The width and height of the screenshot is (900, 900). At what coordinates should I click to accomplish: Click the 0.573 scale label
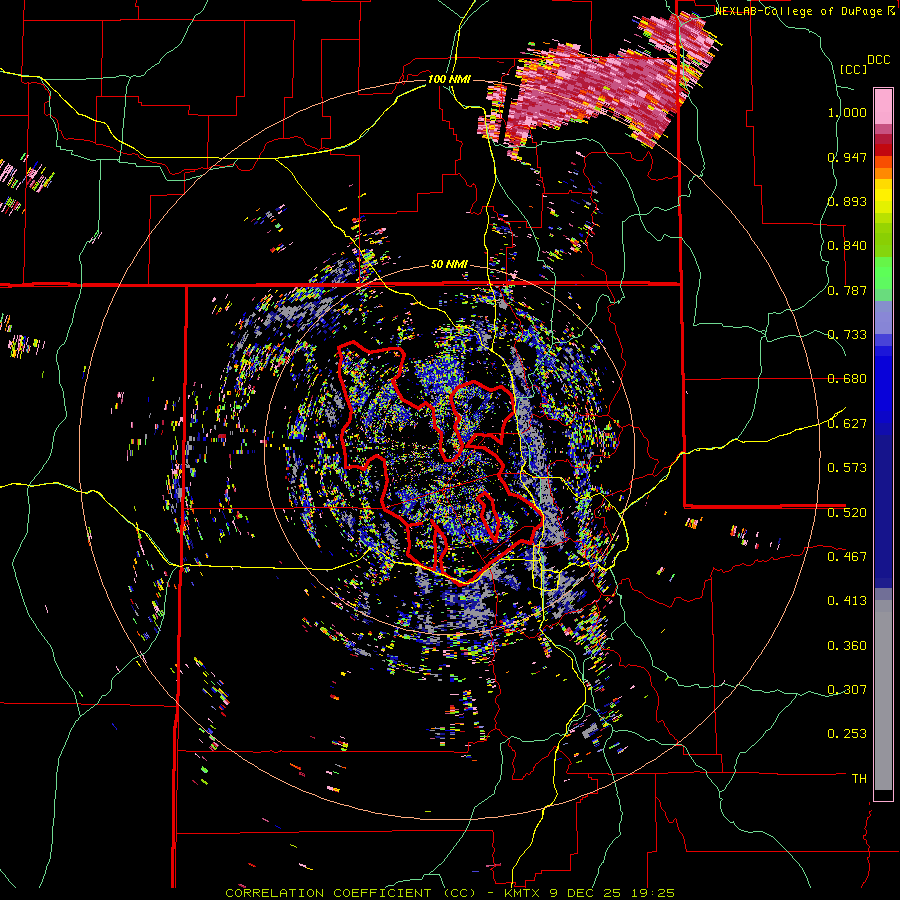(847, 468)
